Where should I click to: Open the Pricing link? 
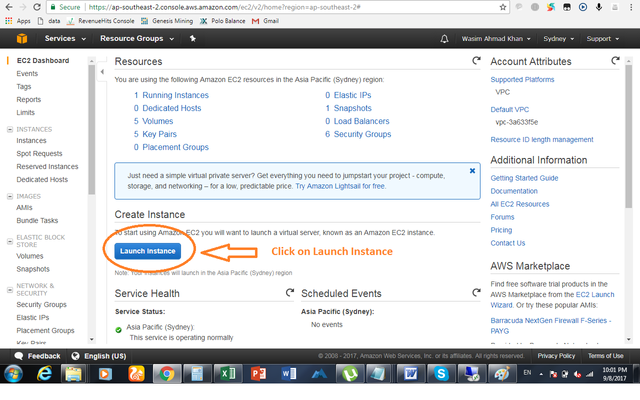tap(501, 230)
